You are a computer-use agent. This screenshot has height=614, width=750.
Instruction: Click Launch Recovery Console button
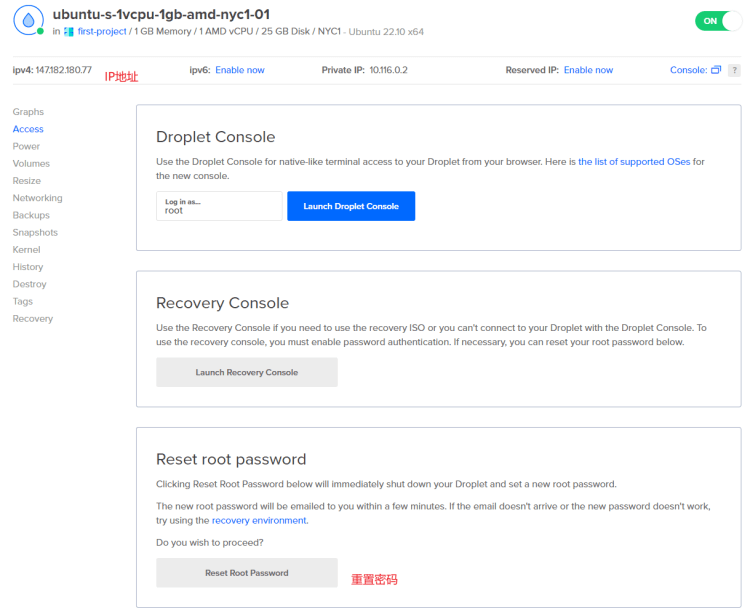tap(247, 372)
